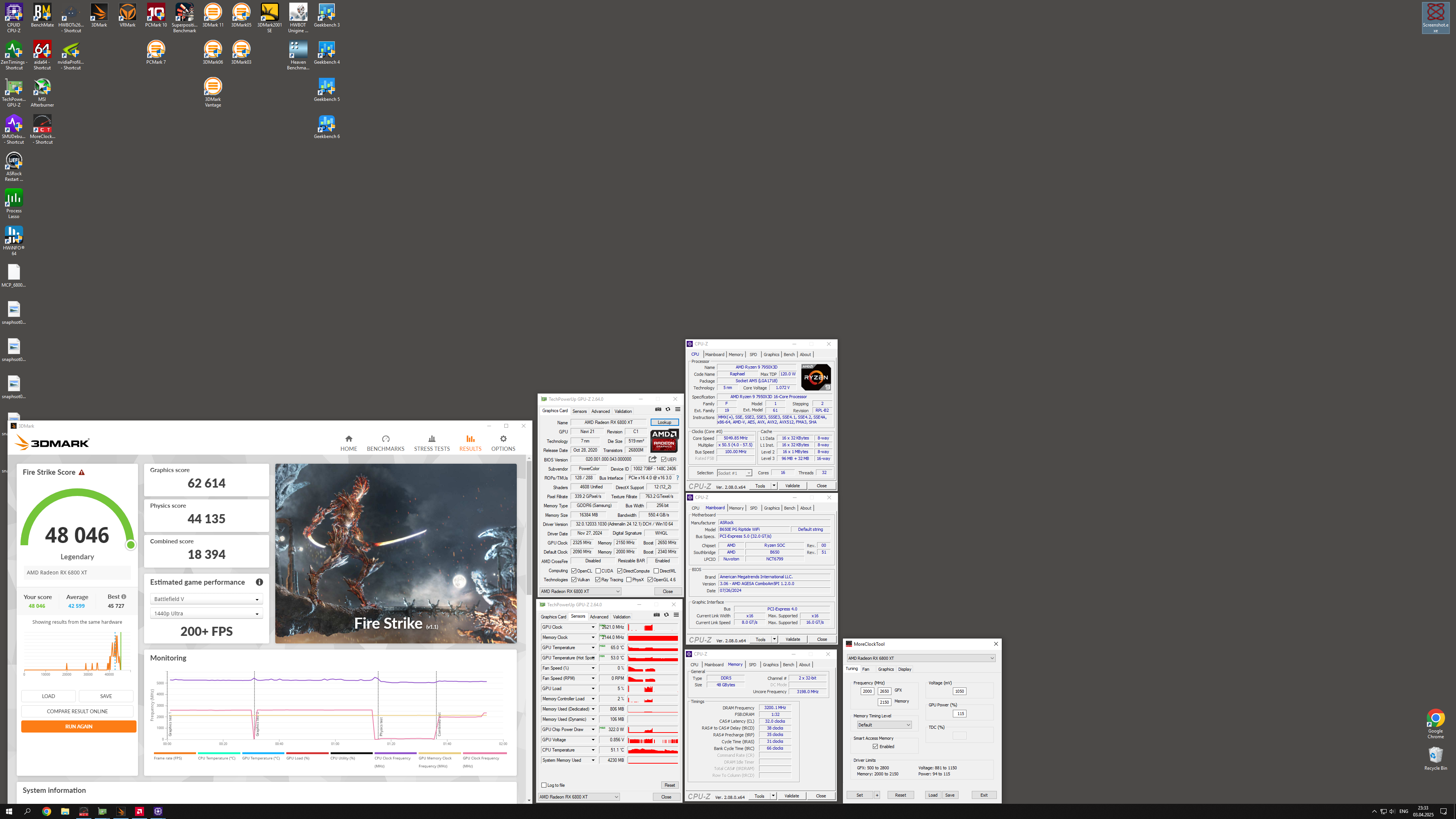Take screenshot in GPU-Z Graphics Card window
Image resolution: width=1456 pixels, height=819 pixels.
(x=658, y=410)
